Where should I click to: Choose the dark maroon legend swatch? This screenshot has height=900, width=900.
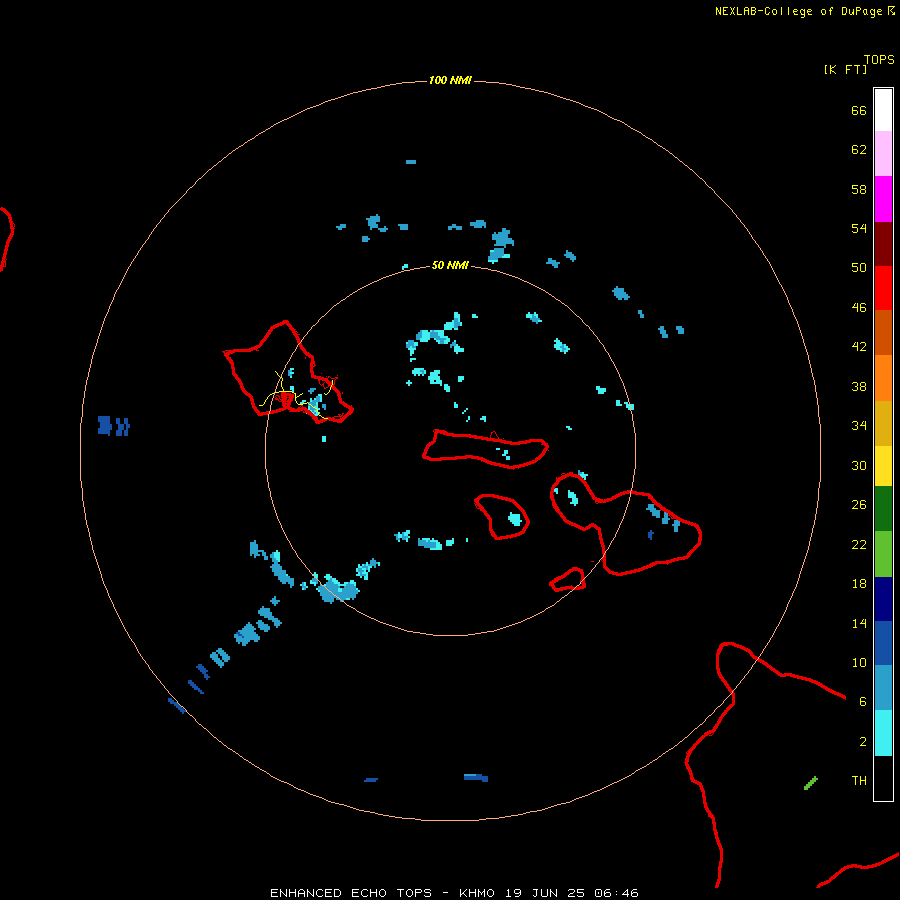[x=883, y=244]
